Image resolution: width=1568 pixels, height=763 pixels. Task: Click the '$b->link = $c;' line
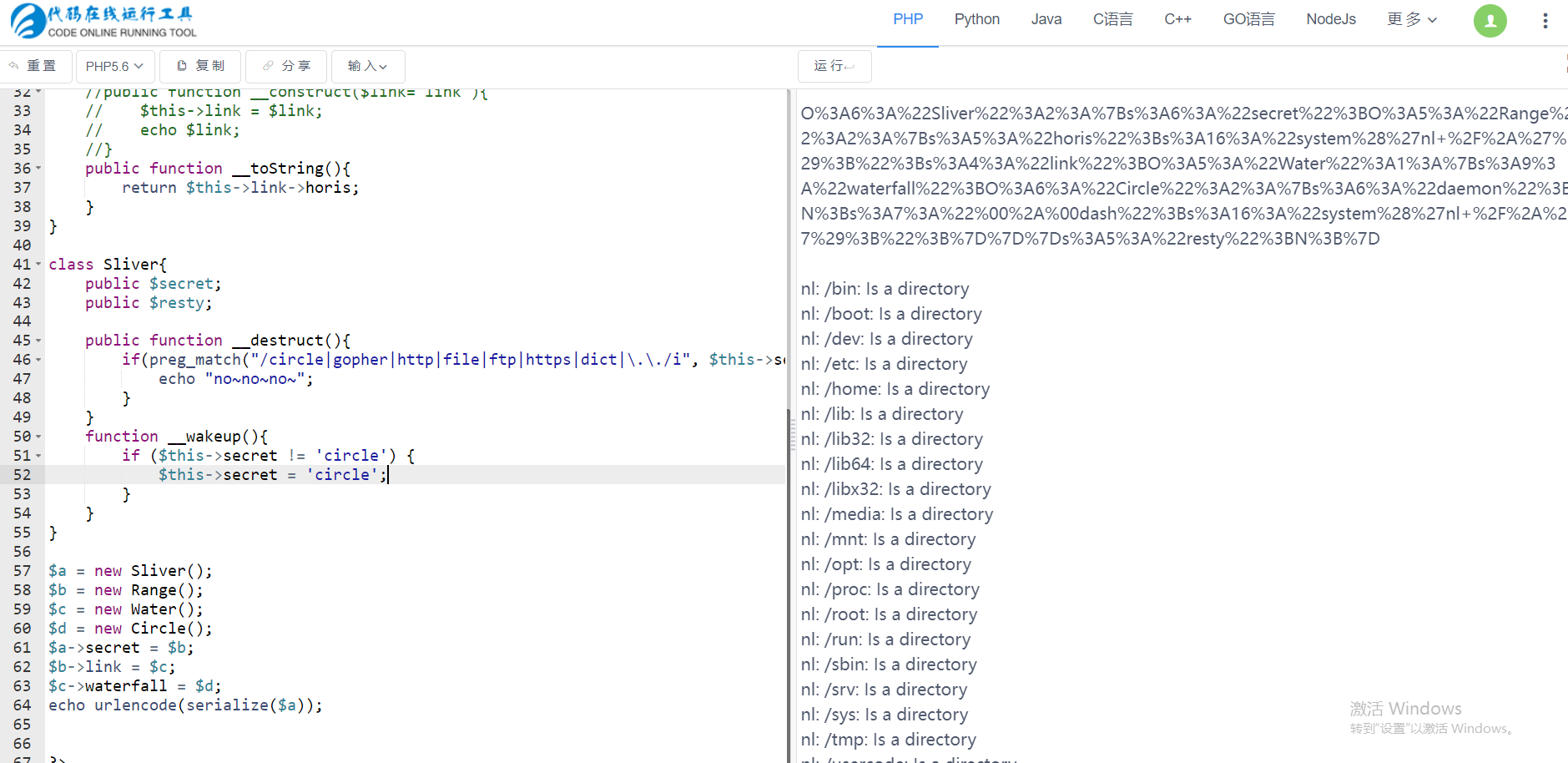(112, 667)
